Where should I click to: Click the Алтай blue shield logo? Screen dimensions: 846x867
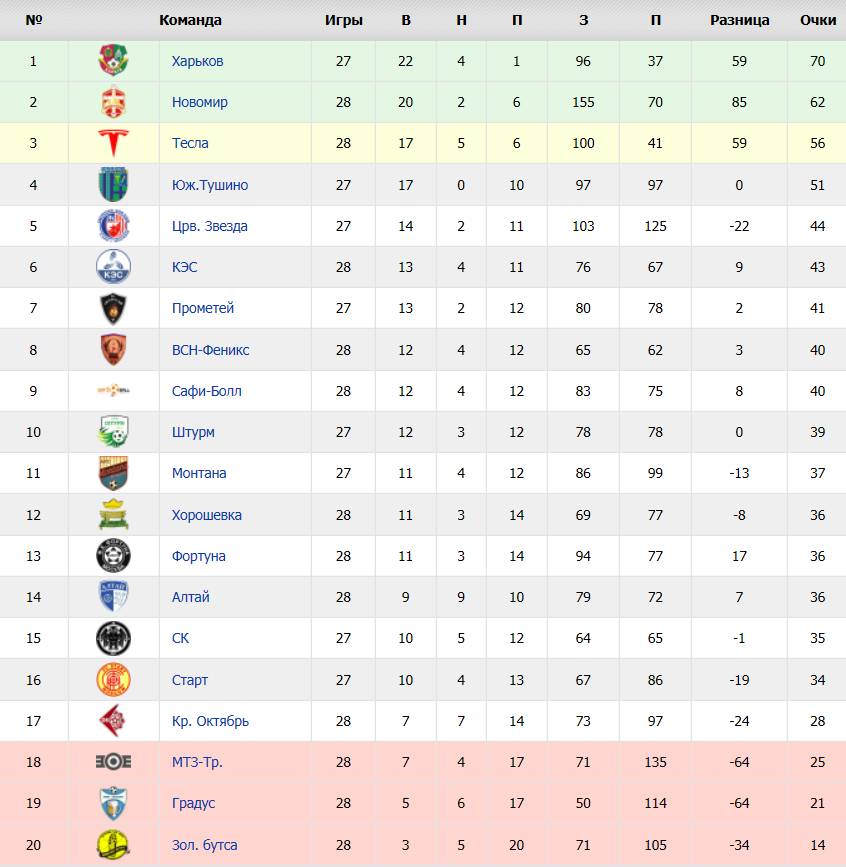pos(113,597)
